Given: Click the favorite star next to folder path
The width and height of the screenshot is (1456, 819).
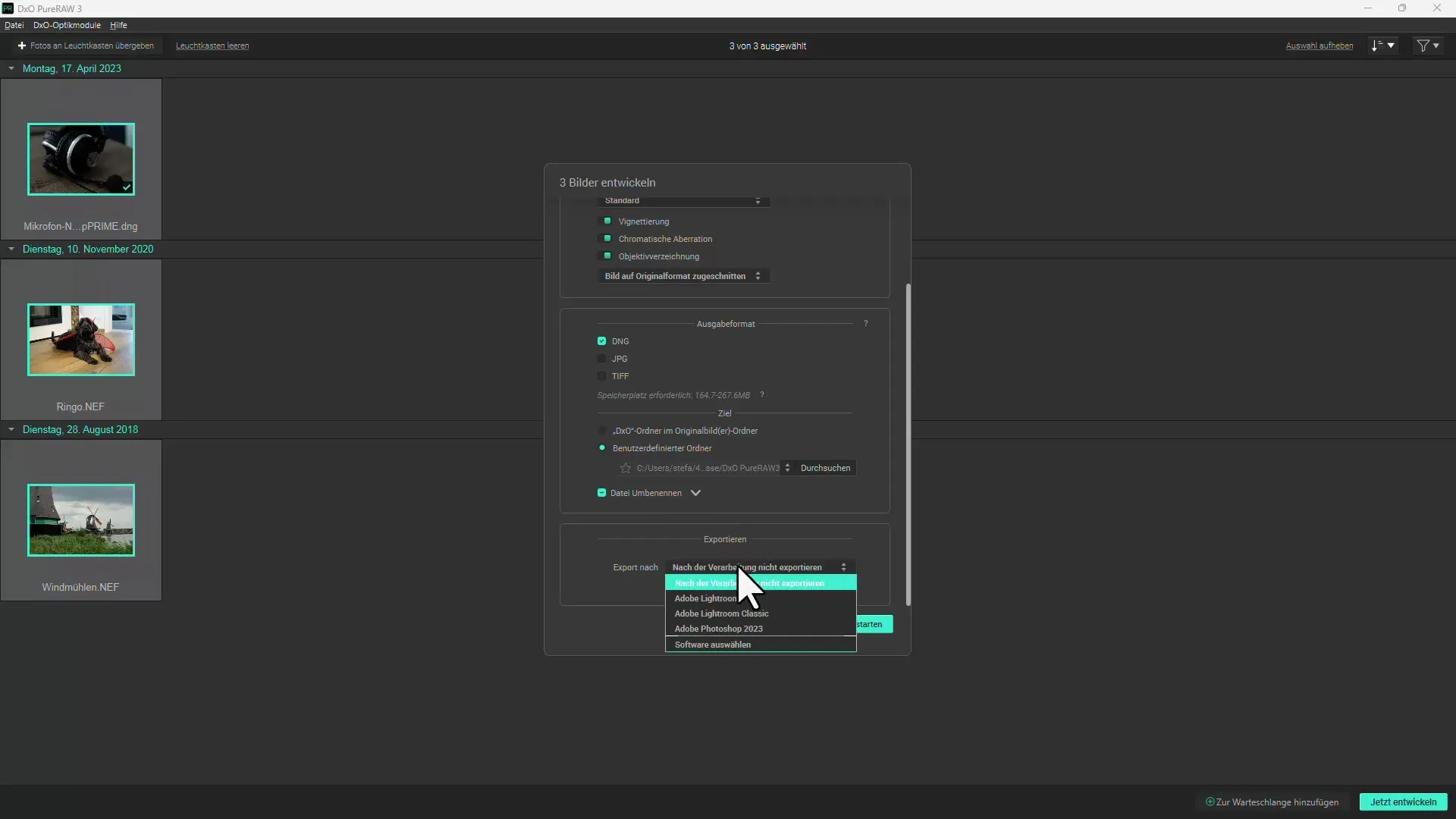Looking at the screenshot, I should (x=626, y=469).
